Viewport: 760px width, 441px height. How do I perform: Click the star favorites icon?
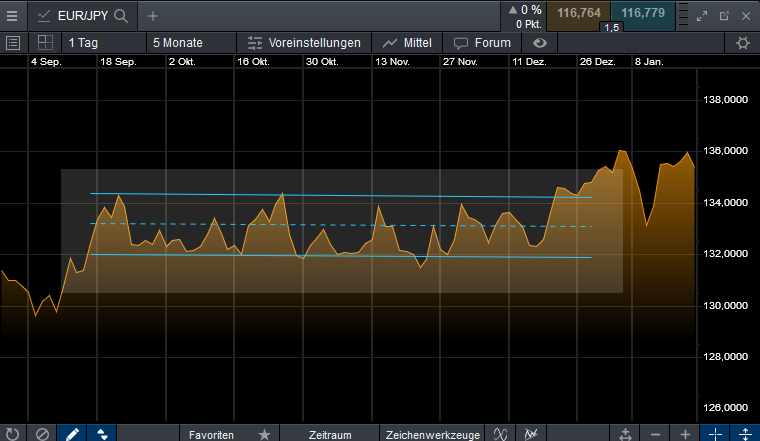pyautogui.click(x=264, y=434)
